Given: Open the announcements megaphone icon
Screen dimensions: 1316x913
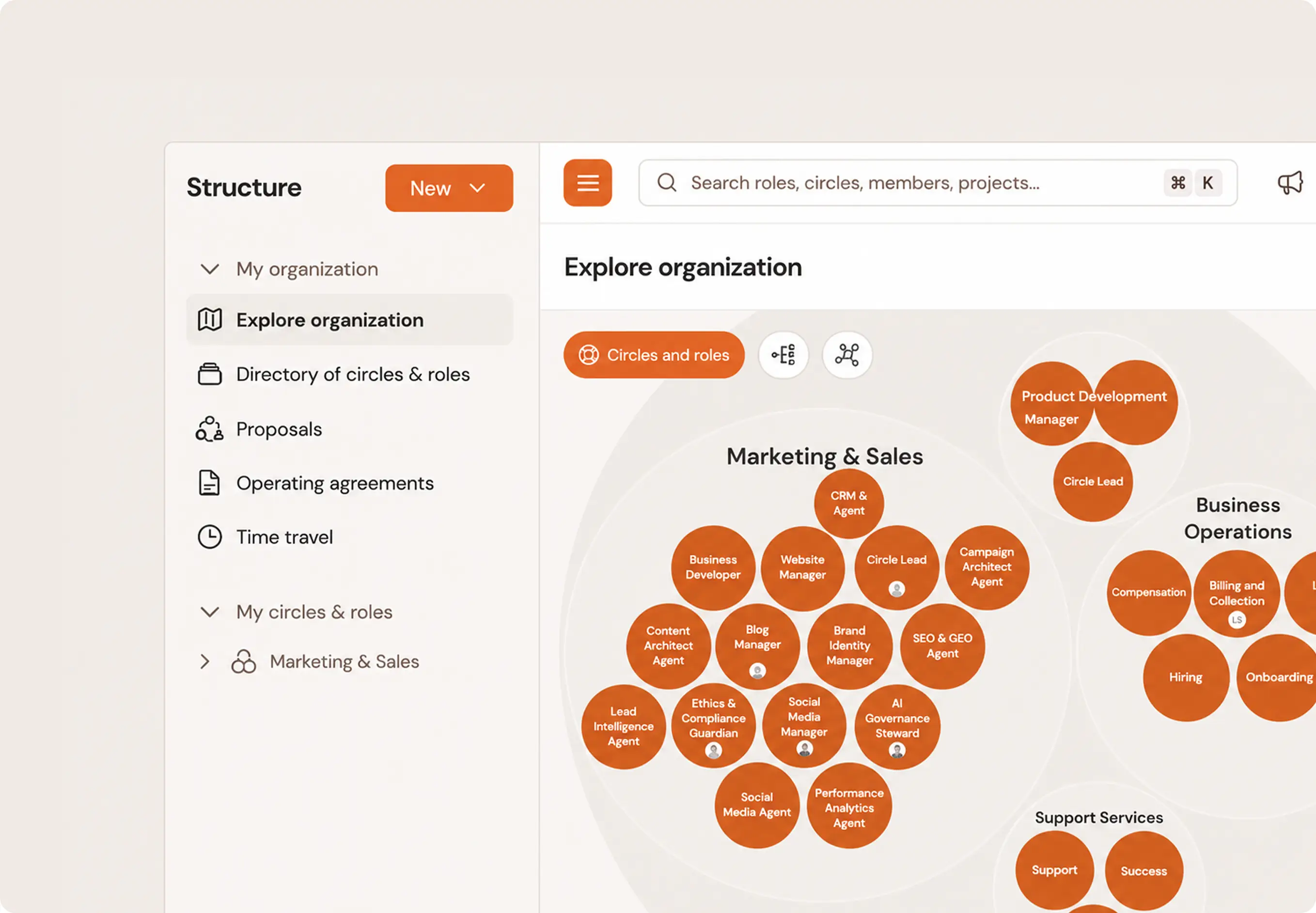Looking at the screenshot, I should click(x=1290, y=183).
